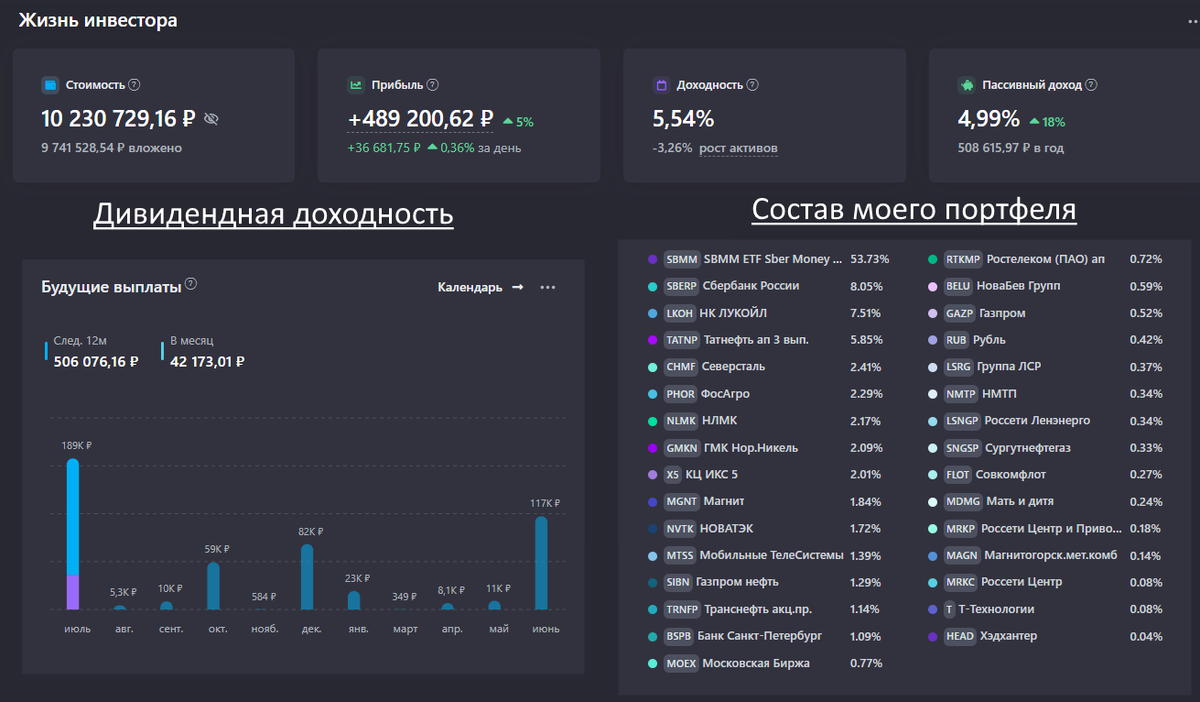The image size is (1200, 702).
Task: Select the SIBN ticker badge
Action: [x=679, y=582]
